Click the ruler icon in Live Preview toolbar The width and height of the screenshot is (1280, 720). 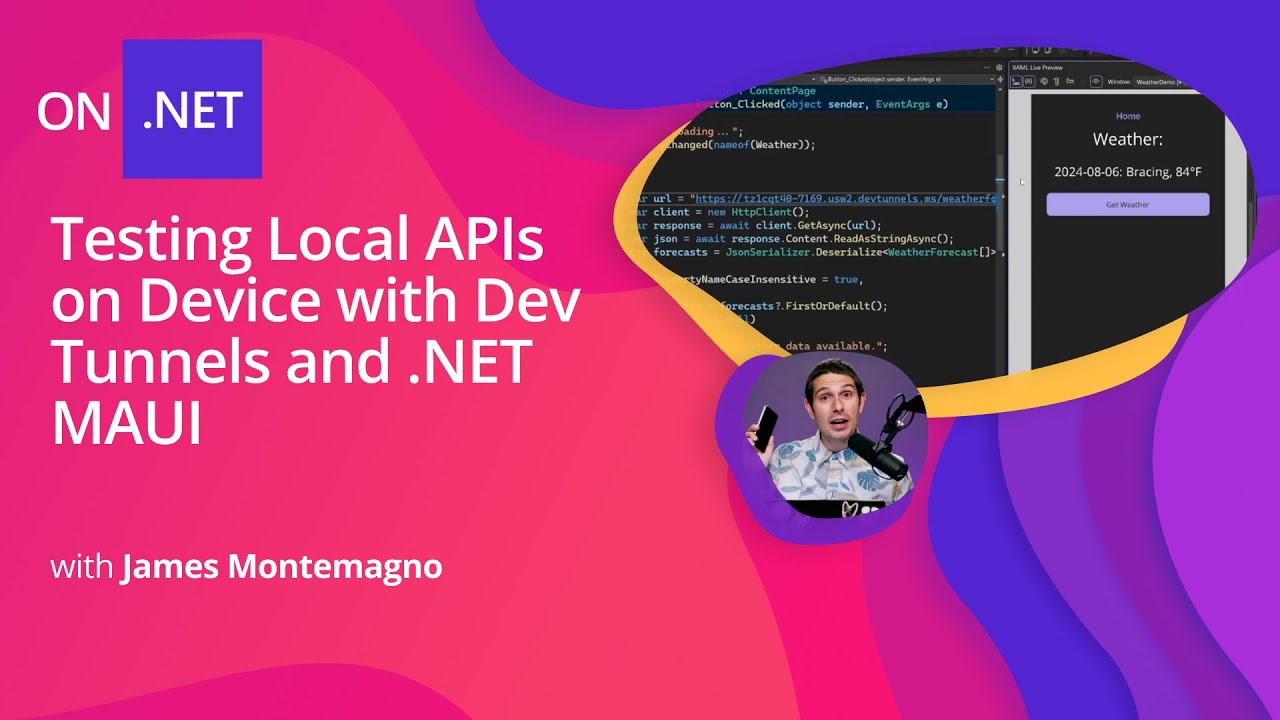pos(1056,82)
